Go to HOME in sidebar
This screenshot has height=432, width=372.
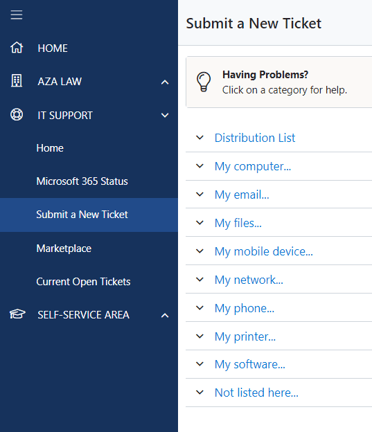point(53,48)
